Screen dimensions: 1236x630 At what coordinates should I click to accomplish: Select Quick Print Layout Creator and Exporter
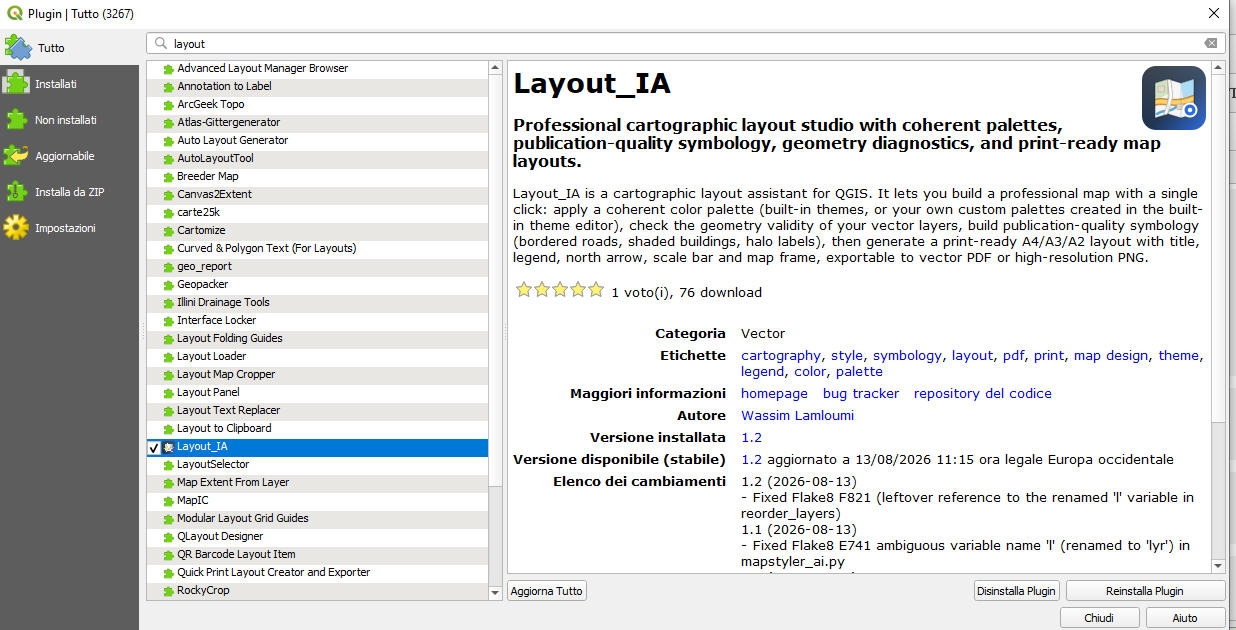(318, 572)
